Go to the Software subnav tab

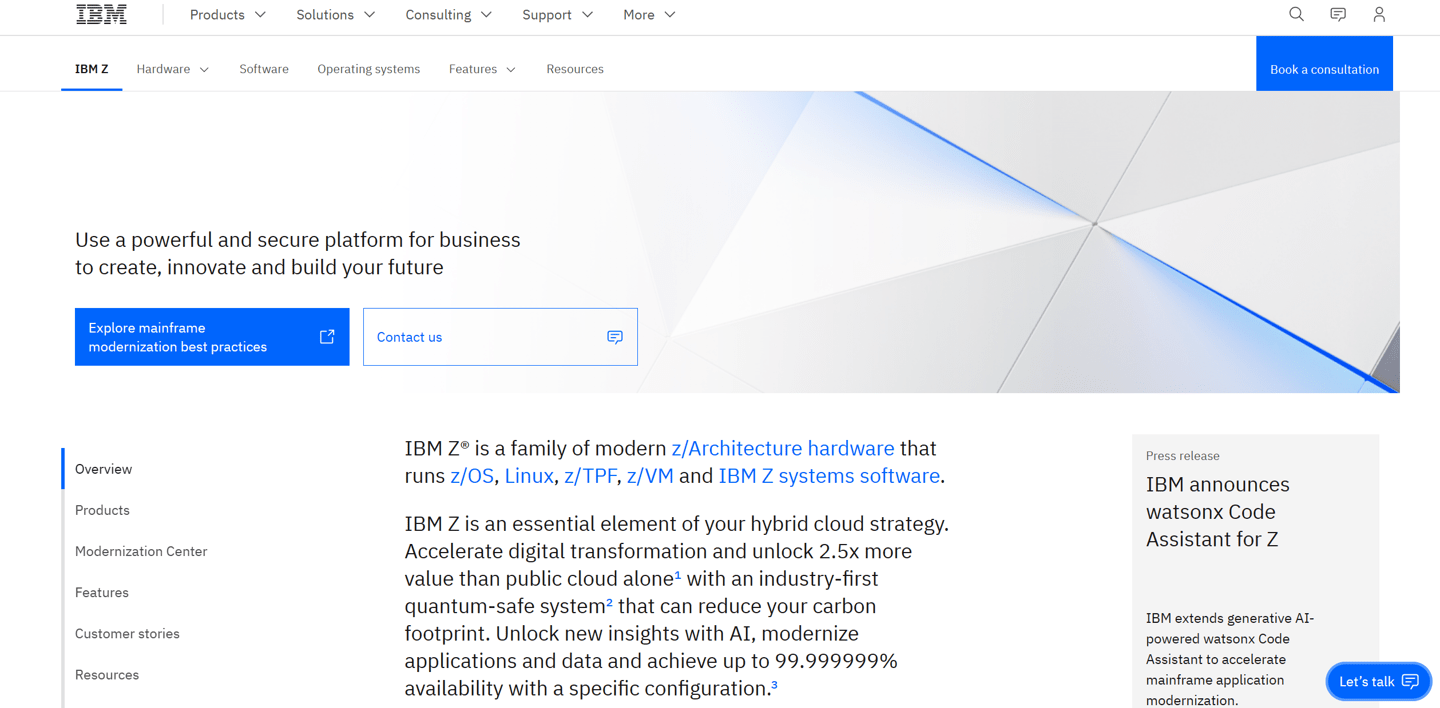(264, 69)
